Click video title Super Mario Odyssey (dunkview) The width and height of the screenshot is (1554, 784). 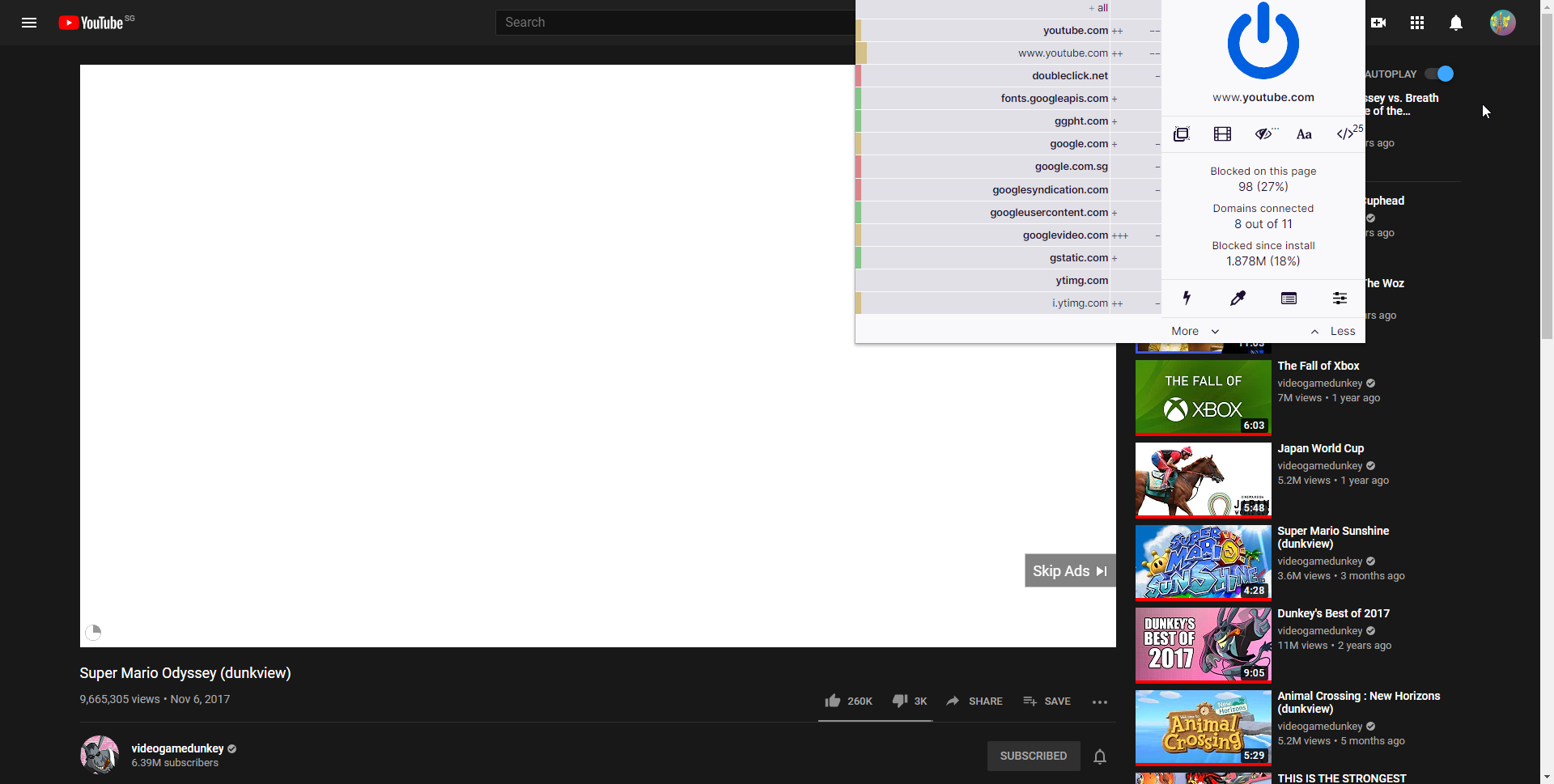[x=185, y=672]
